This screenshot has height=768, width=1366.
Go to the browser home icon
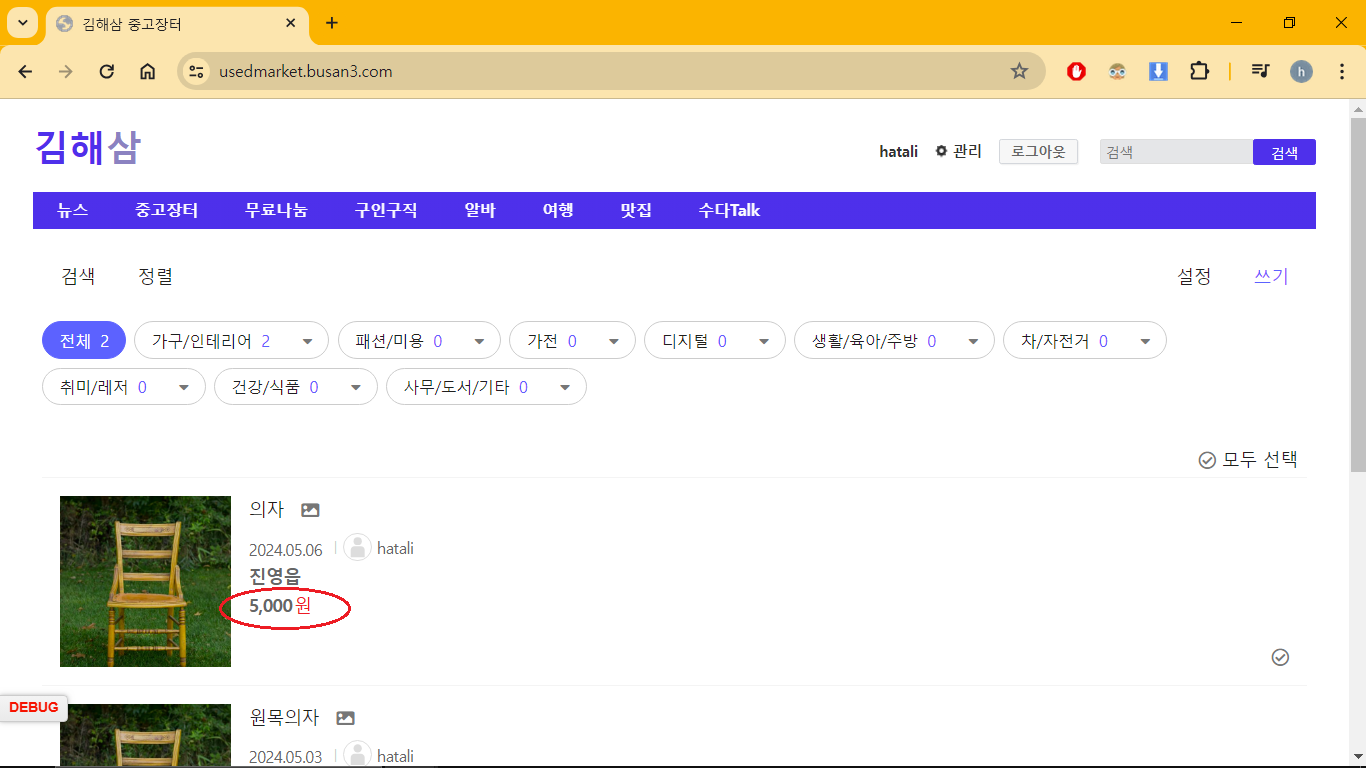pos(147,71)
